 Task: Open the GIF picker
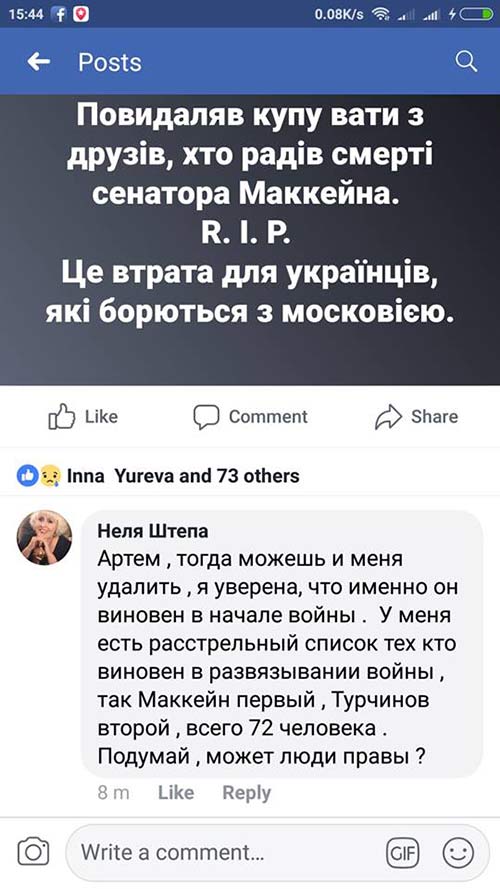click(402, 852)
